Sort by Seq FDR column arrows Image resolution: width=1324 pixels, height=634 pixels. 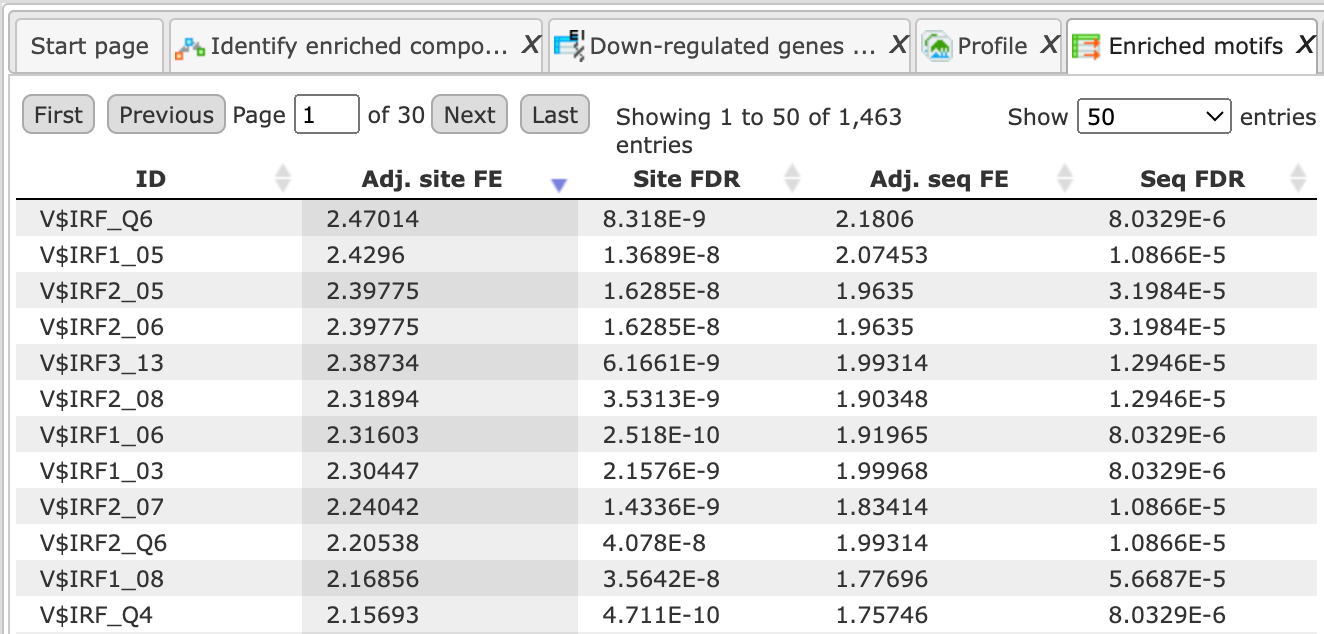(x=1298, y=179)
